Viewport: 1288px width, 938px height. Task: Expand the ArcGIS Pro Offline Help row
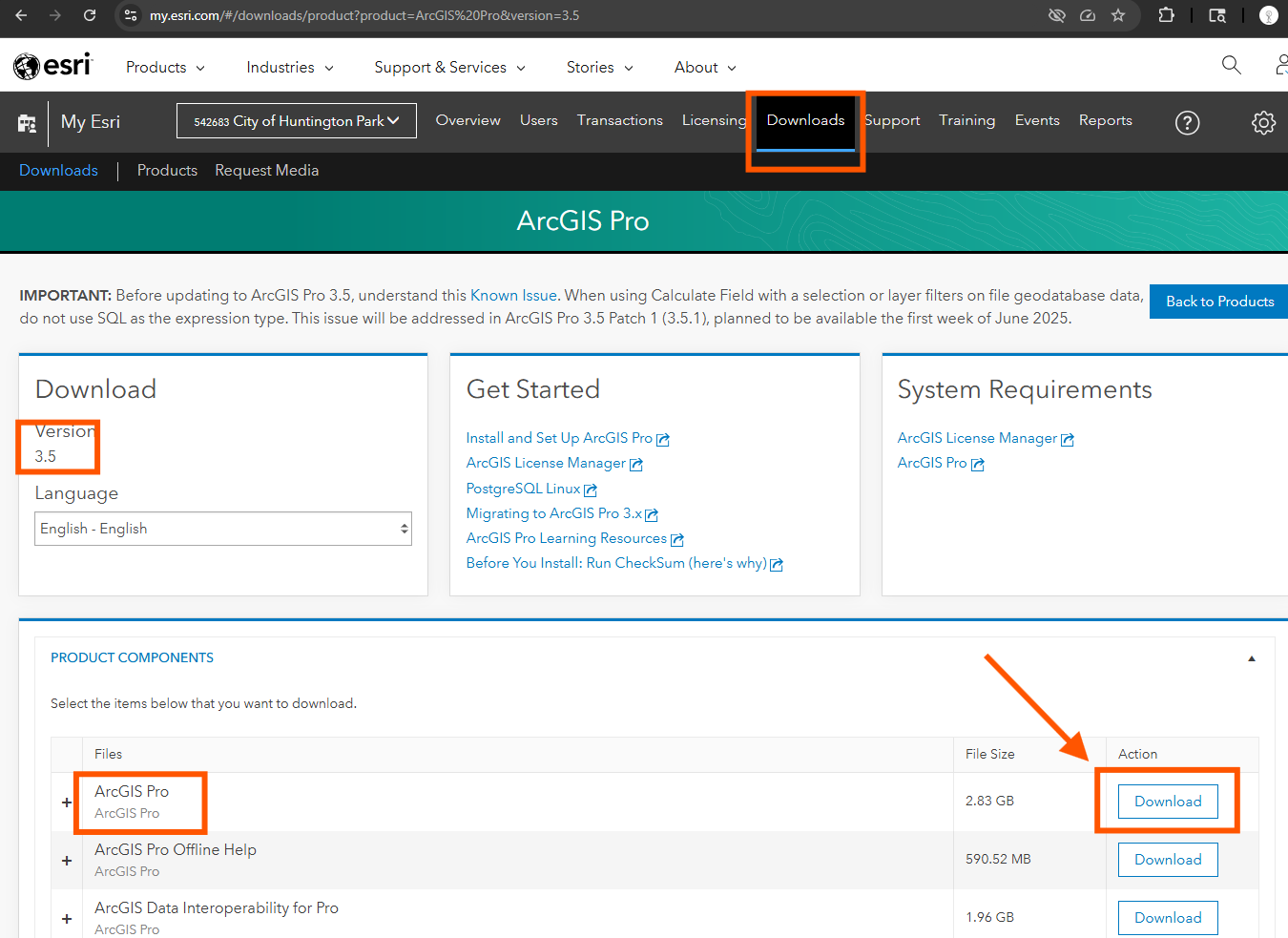pos(67,861)
